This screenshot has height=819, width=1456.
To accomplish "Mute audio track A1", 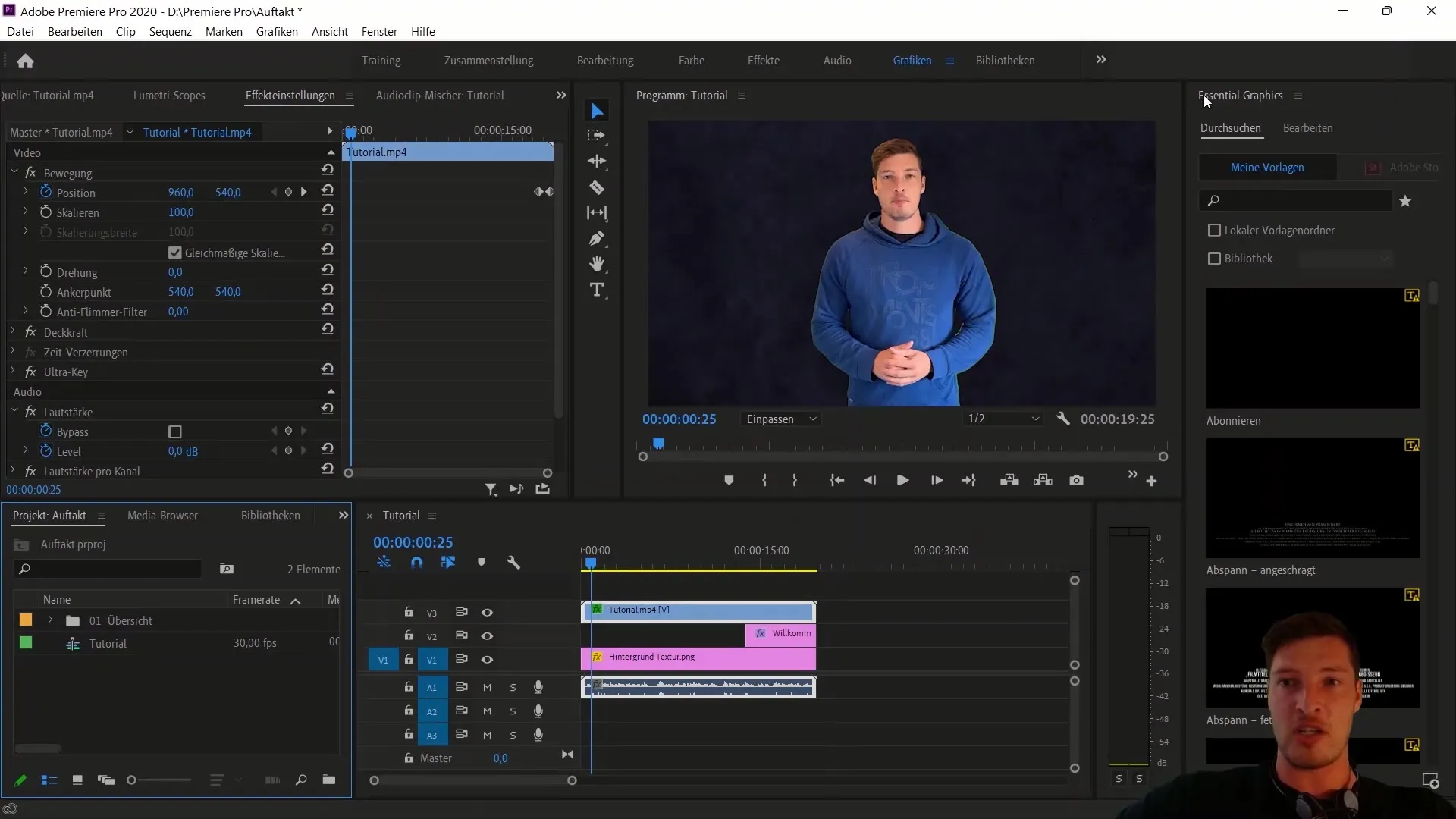I will point(488,687).
